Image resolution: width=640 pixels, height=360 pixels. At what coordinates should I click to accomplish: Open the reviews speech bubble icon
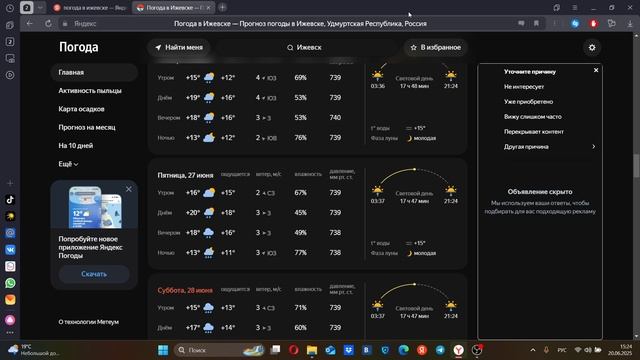(x=521, y=24)
